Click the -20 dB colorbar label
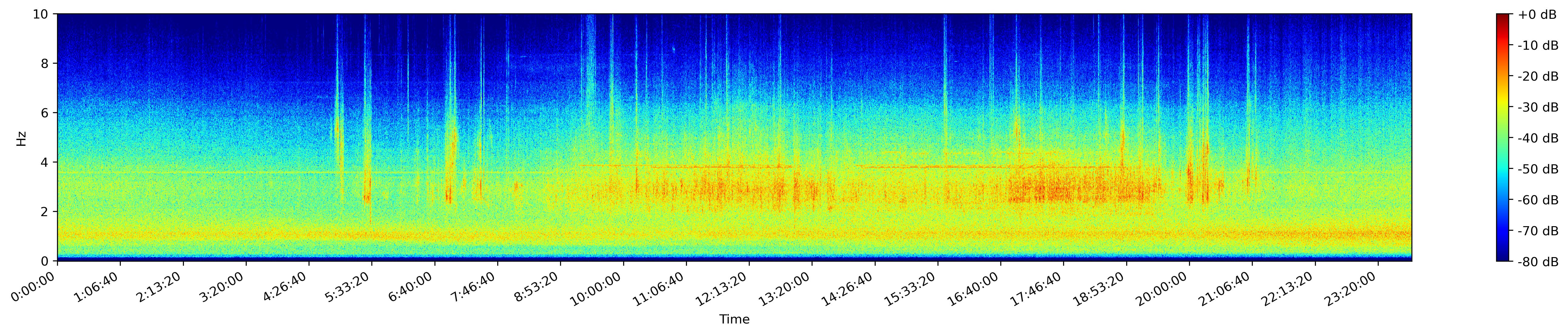This screenshot has height=335, width=1568. [1538, 77]
